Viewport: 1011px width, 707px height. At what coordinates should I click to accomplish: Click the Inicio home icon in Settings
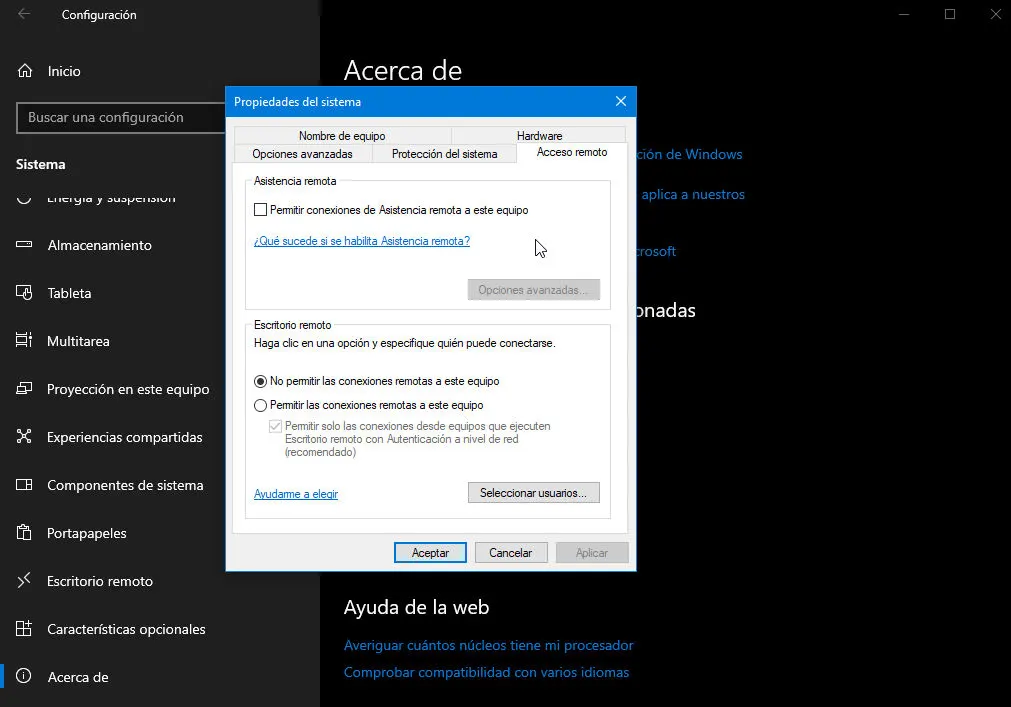point(25,71)
